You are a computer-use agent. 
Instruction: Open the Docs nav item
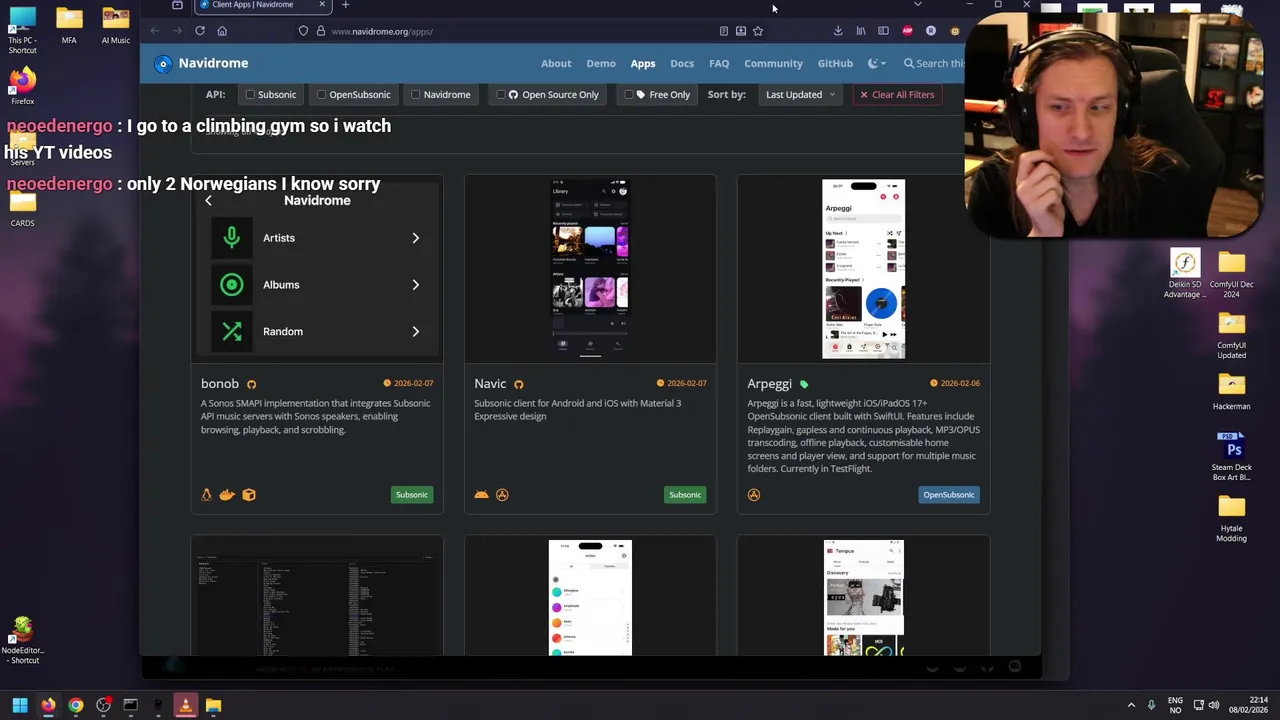click(x=682, y=63)
